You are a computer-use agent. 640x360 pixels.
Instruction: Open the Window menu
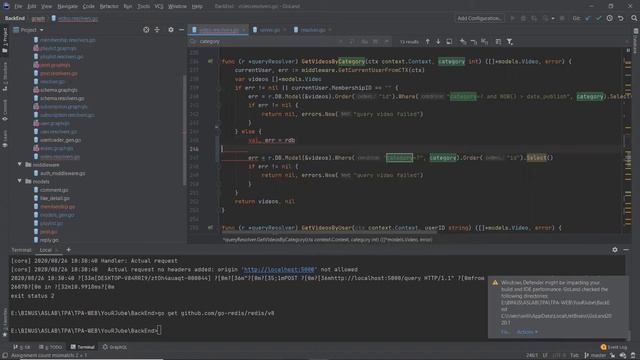[177, 7]
